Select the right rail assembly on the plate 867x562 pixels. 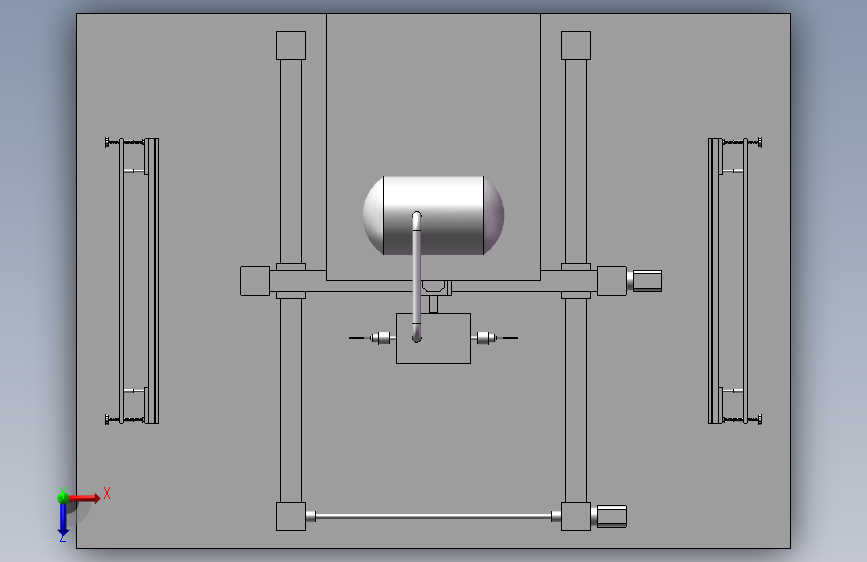(x=734, y=281)
